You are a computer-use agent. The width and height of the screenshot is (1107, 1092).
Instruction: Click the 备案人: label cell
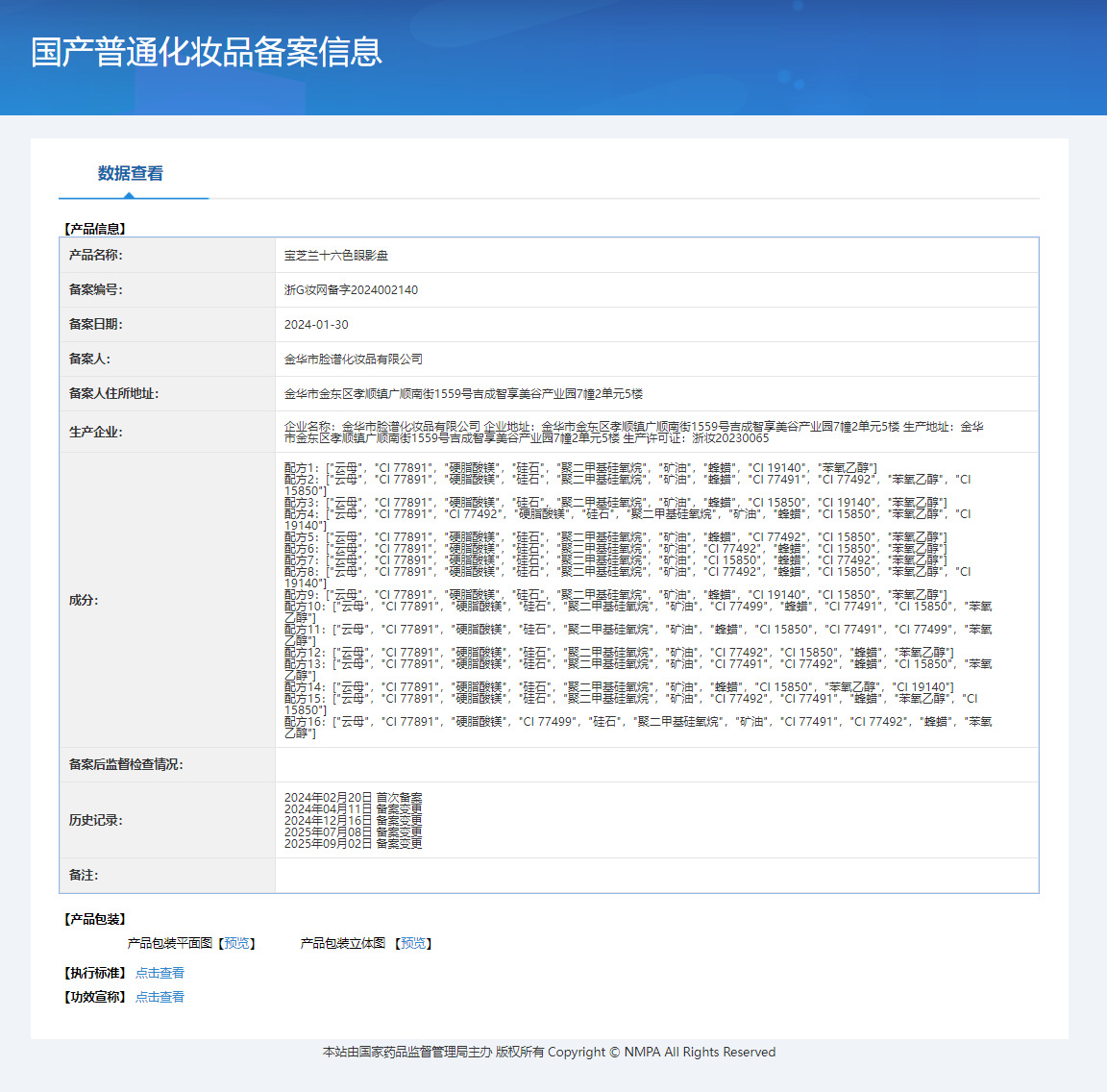167,359
